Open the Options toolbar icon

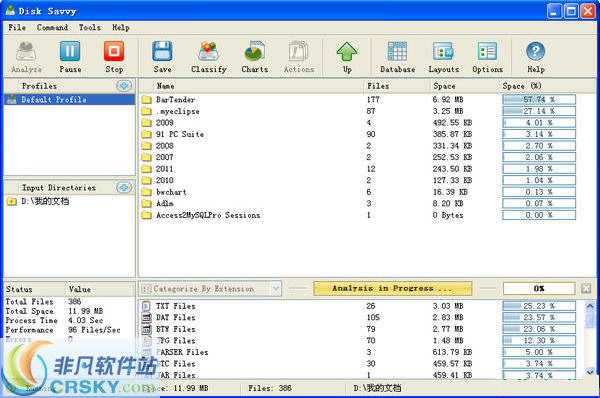click(x=488, y=57)
